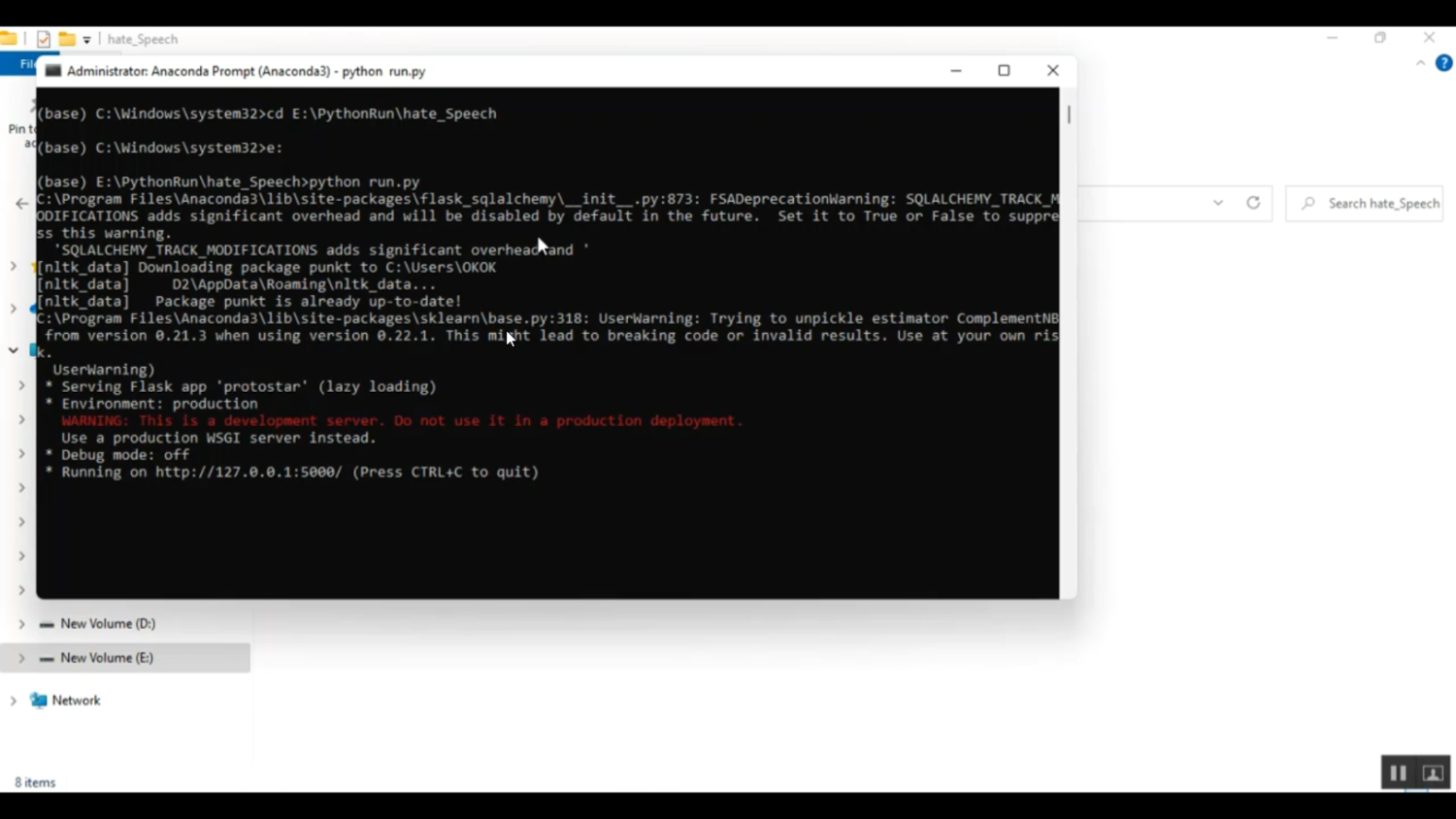
Task: Collapse the expanded node in Explorer navigation pane
Action: 13,350
